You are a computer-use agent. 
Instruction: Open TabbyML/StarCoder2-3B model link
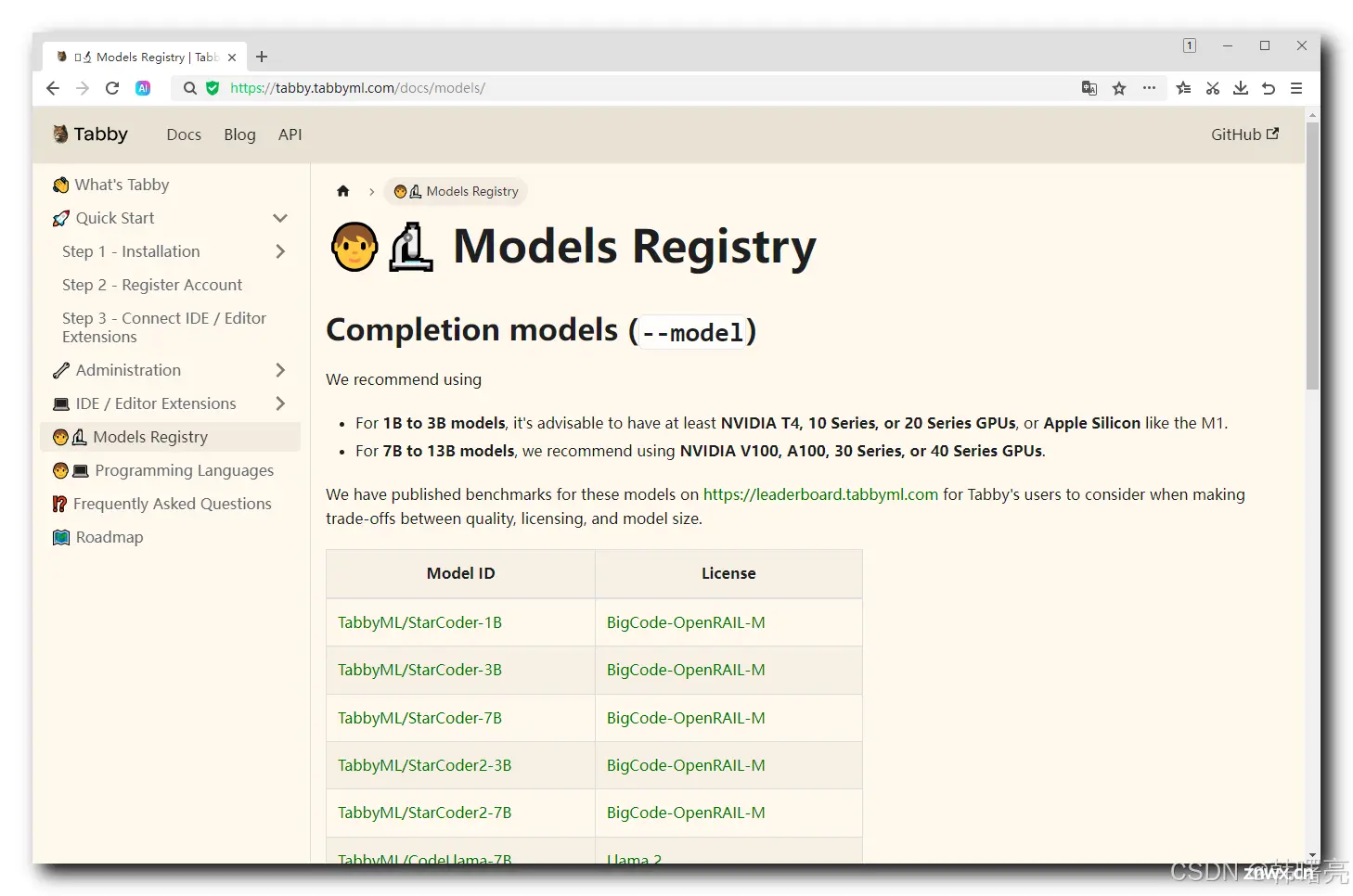pos(424,765)
